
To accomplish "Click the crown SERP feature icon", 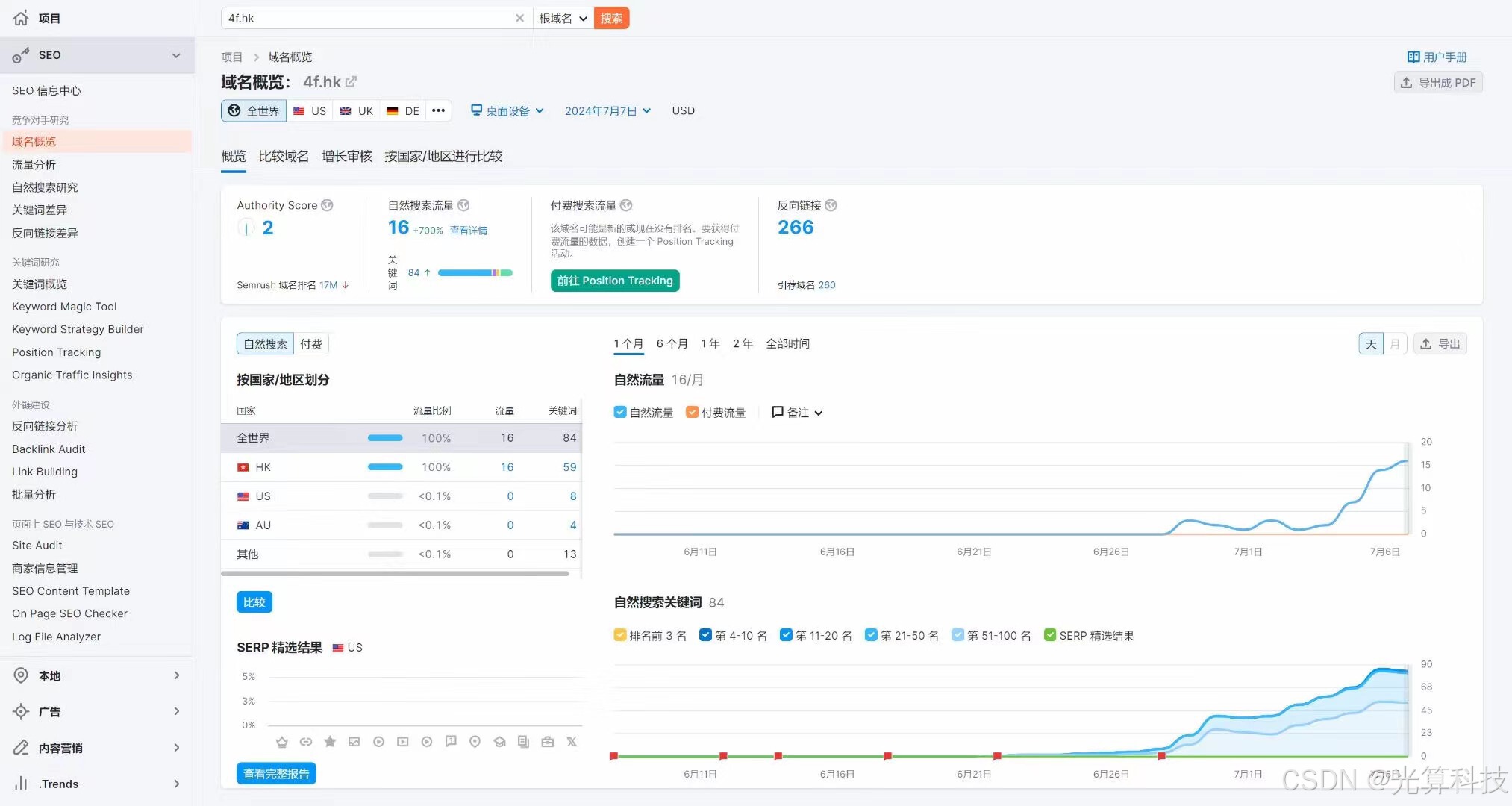I will [x=281, y=742].
